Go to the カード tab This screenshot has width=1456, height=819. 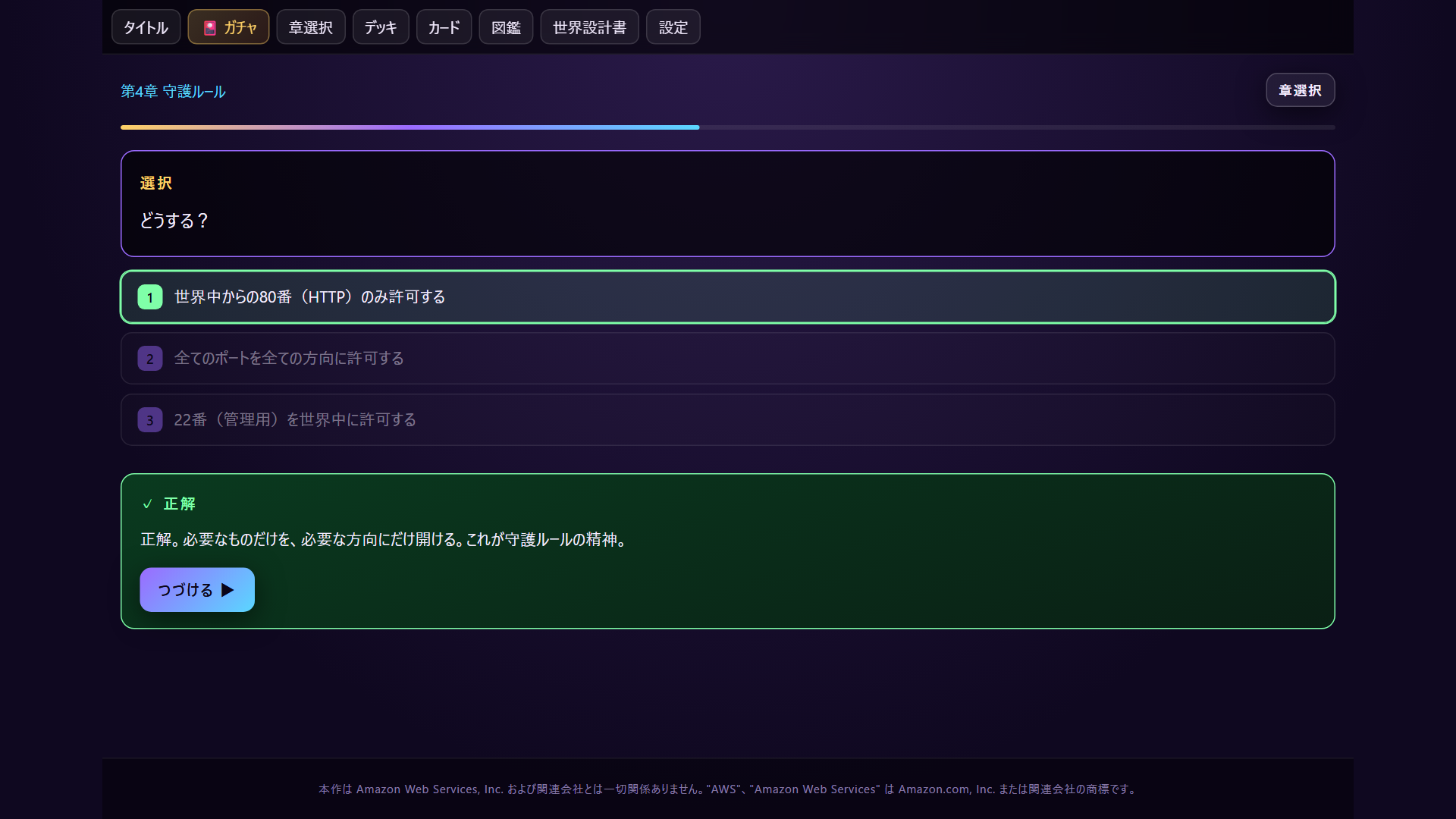pyautogui.click(x=444, y=27)
